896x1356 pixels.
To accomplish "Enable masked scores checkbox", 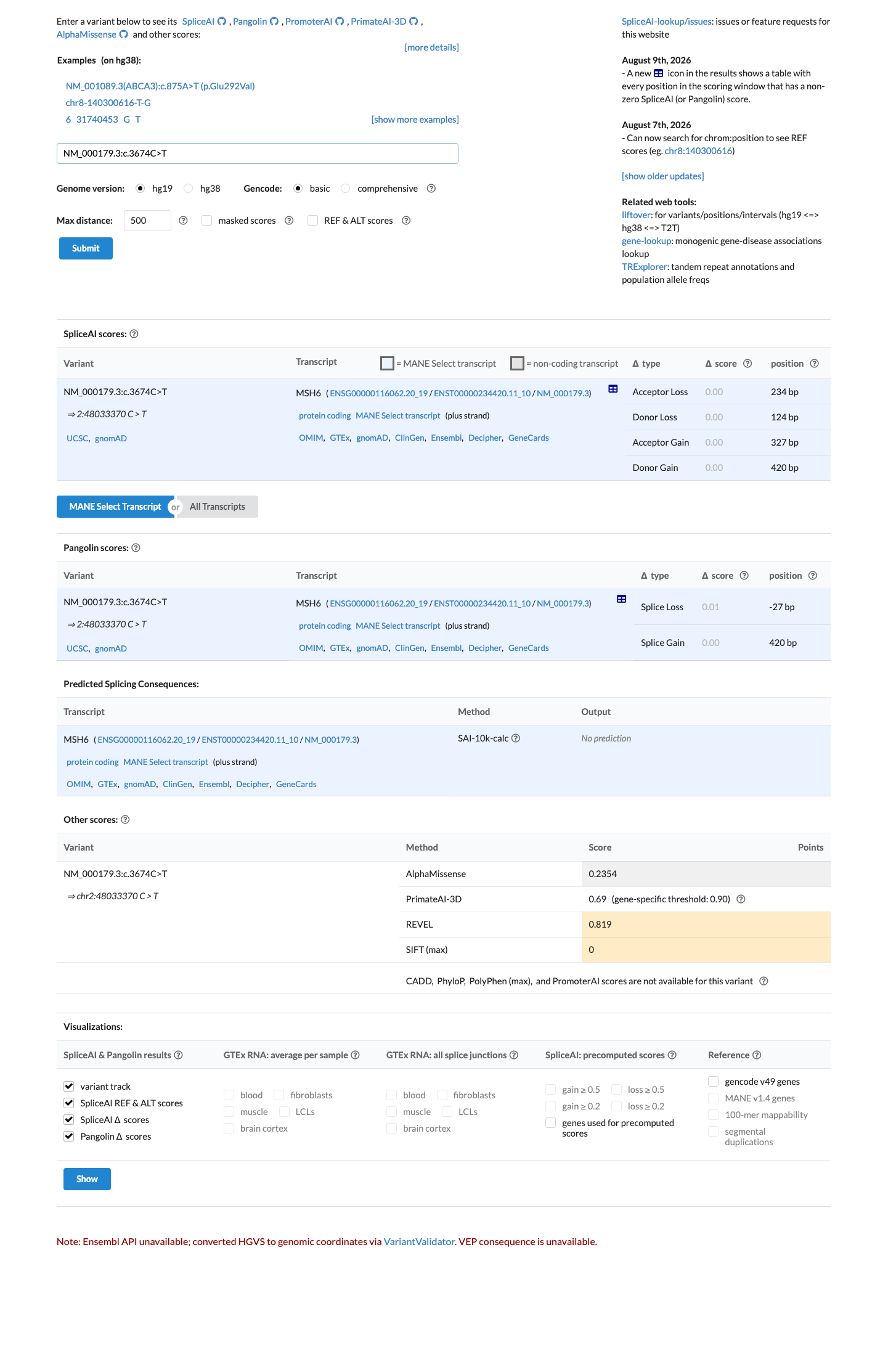I will click(207, 221).
